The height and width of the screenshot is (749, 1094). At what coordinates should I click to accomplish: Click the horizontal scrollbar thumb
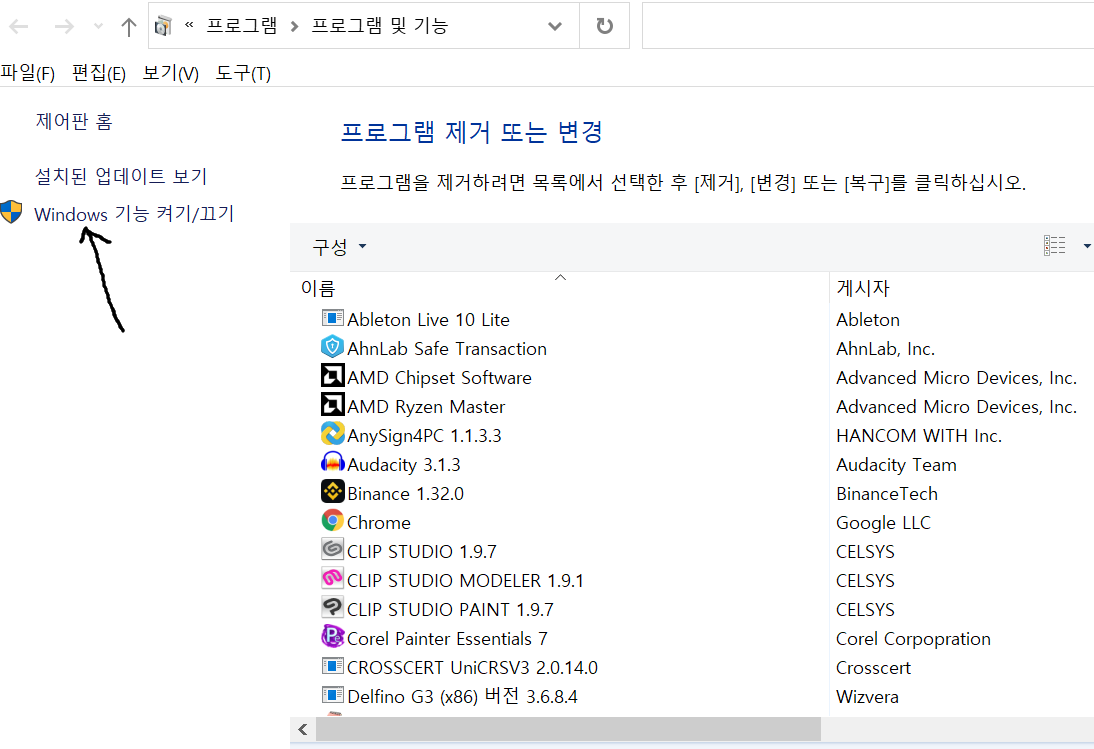tap(568, 729)
